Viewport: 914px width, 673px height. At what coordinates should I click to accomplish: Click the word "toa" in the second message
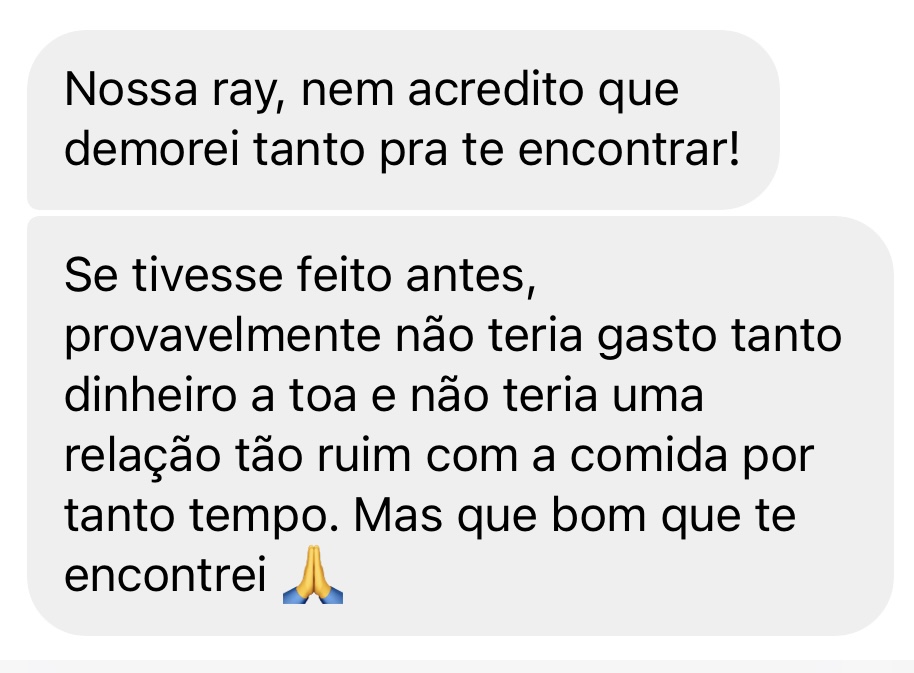click(322, 396)
